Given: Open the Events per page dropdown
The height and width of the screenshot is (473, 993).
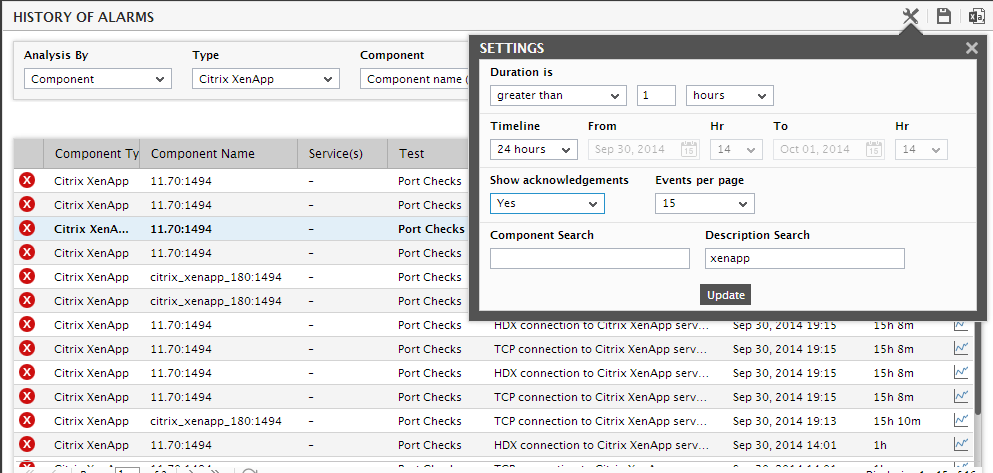Looking at the screenshot, I should [x=705, y=203].
